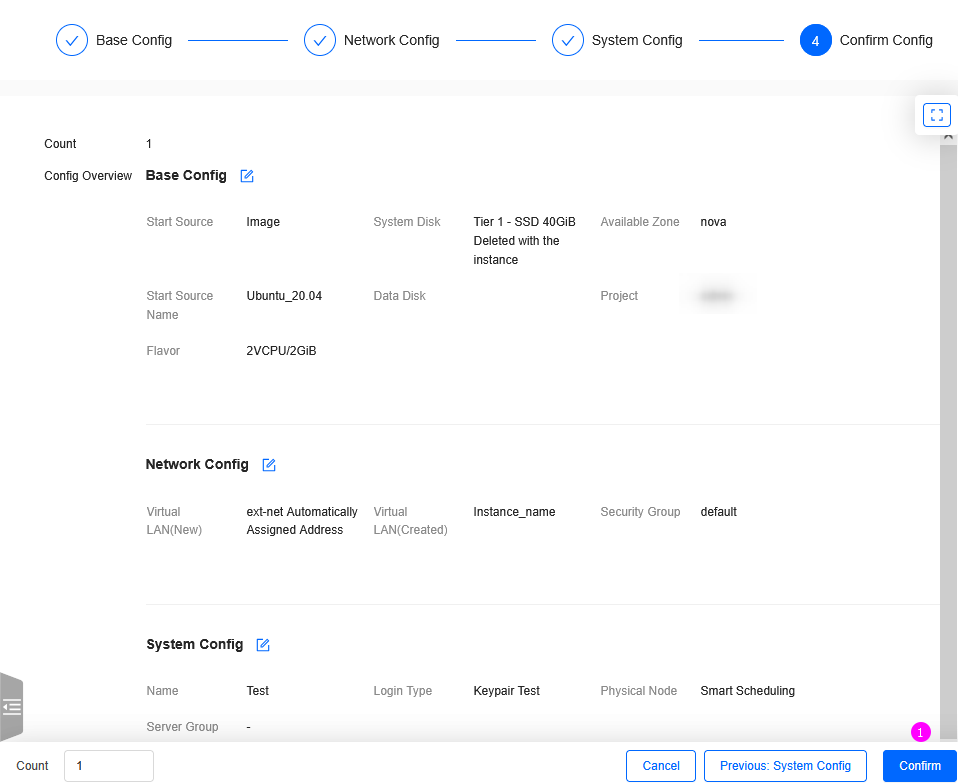Click the 2VCPU/2GiB flavor value

tap(281, 351)
